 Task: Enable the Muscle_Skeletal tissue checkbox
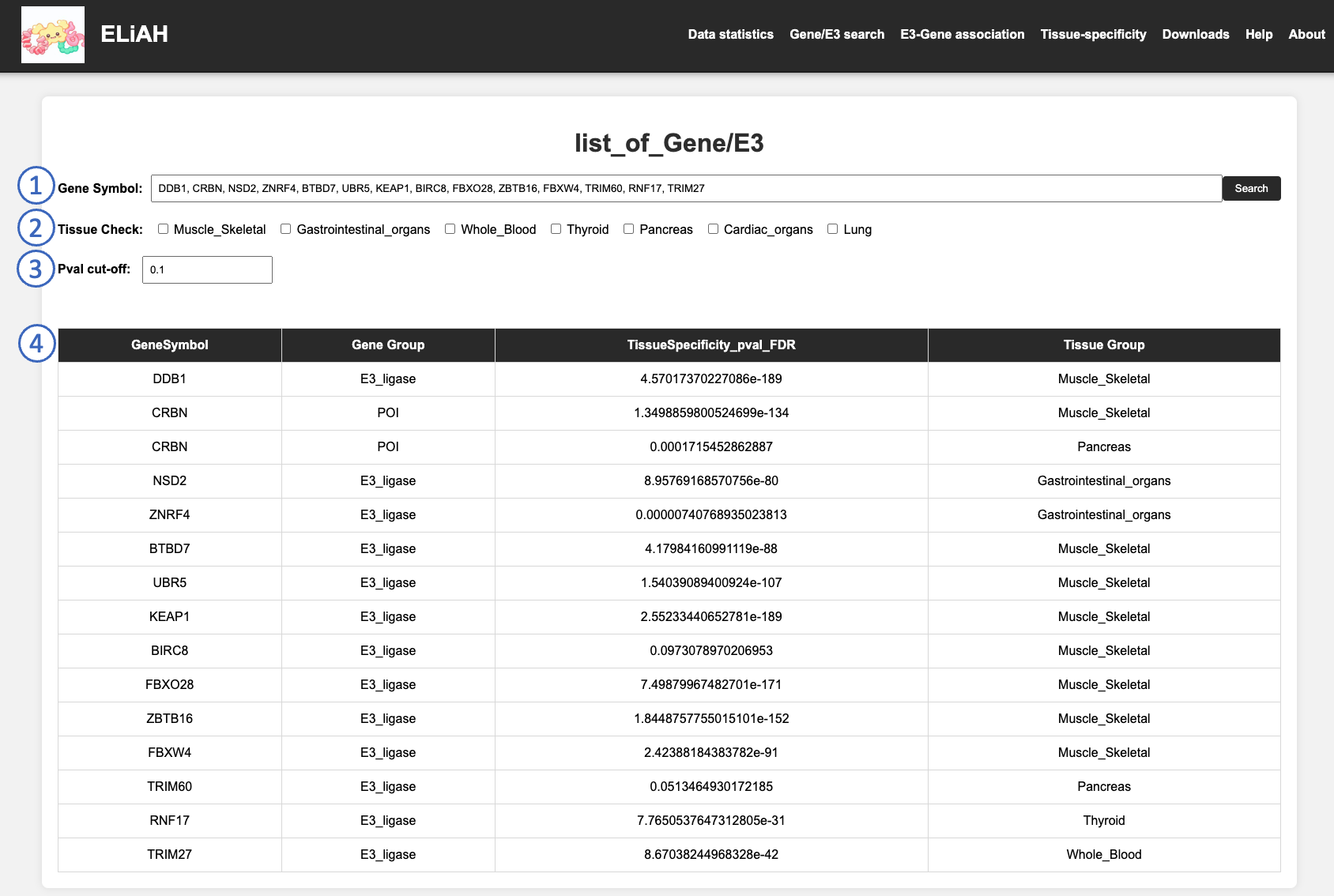click(x=164, y=229)
